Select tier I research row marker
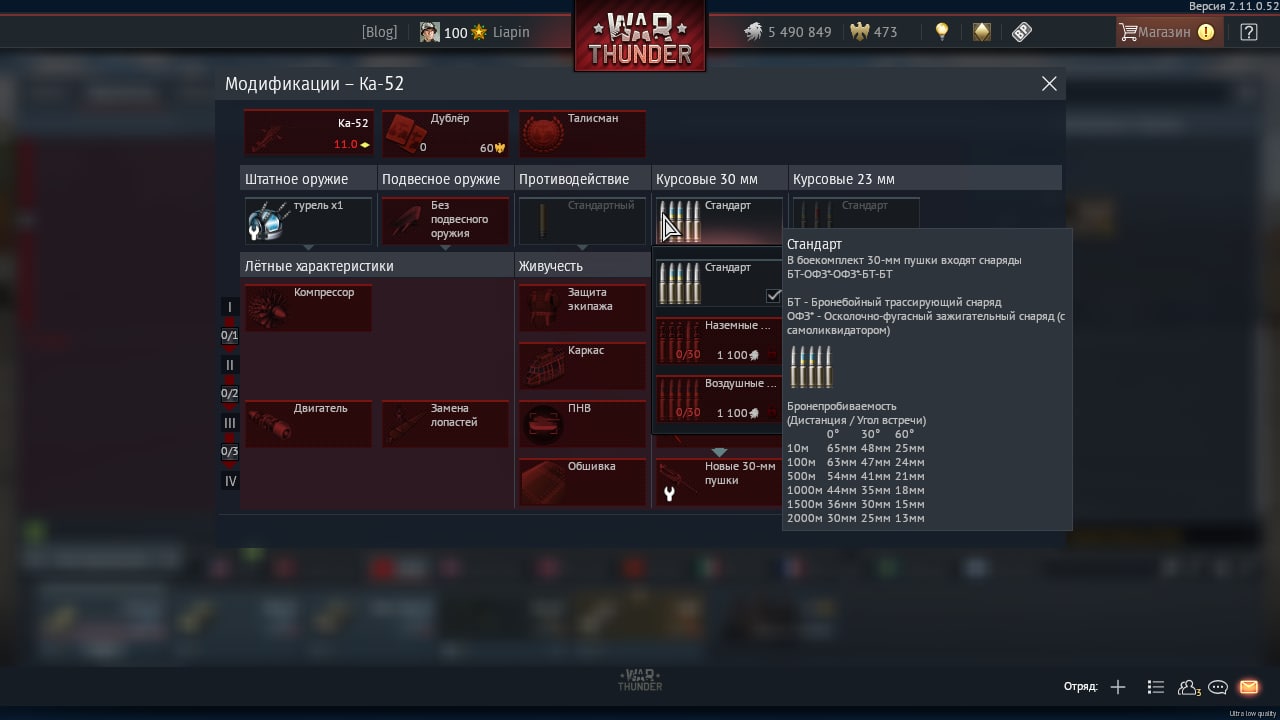 point(230,308)
